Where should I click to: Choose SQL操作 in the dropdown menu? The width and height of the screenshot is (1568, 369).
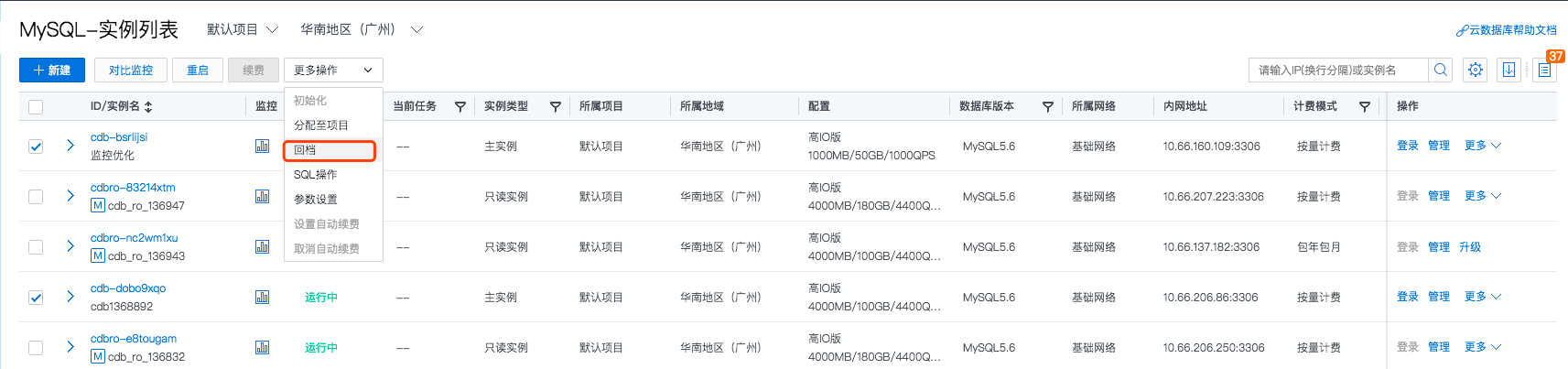333,175
